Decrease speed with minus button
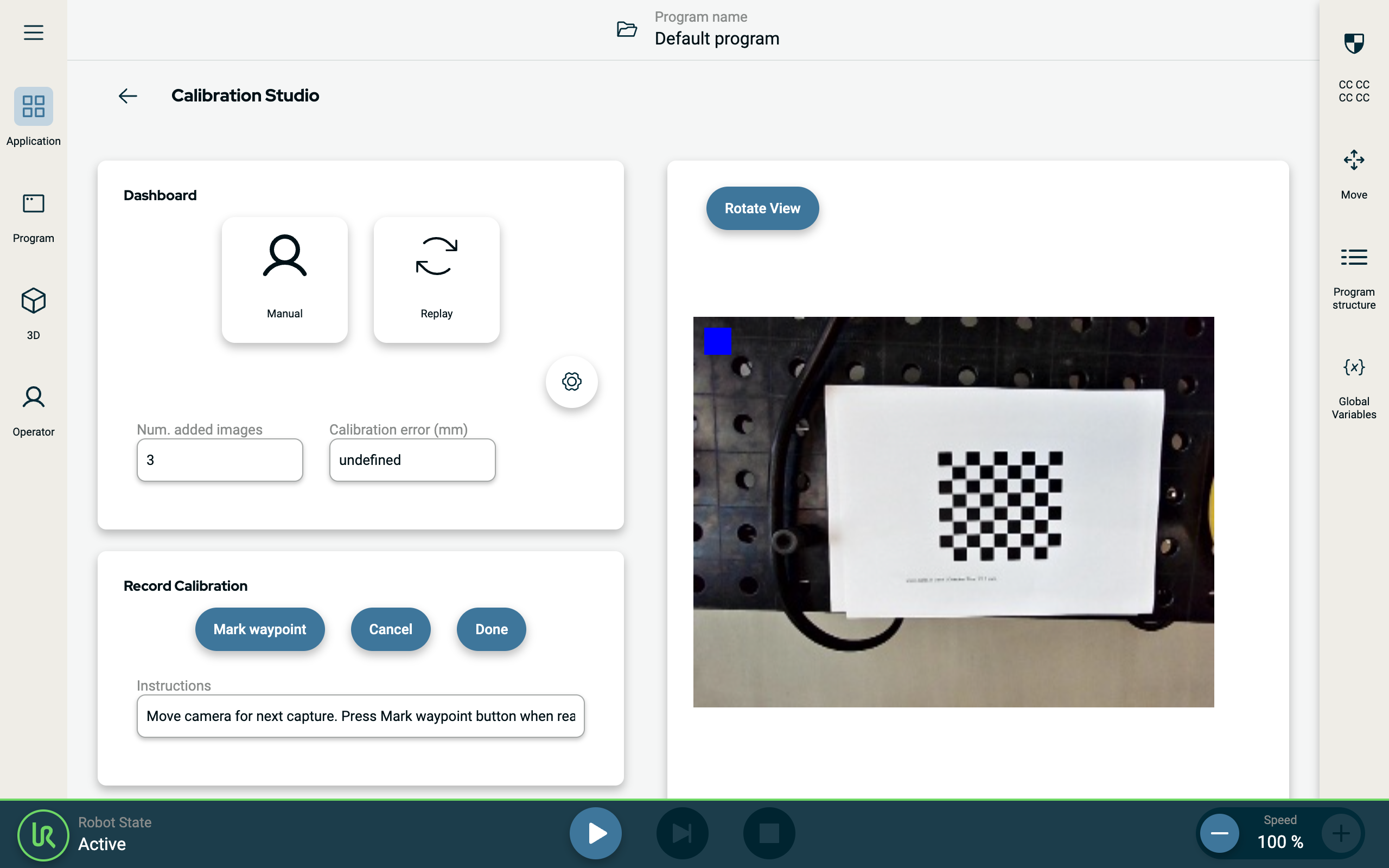 (x=1219, y=833)
